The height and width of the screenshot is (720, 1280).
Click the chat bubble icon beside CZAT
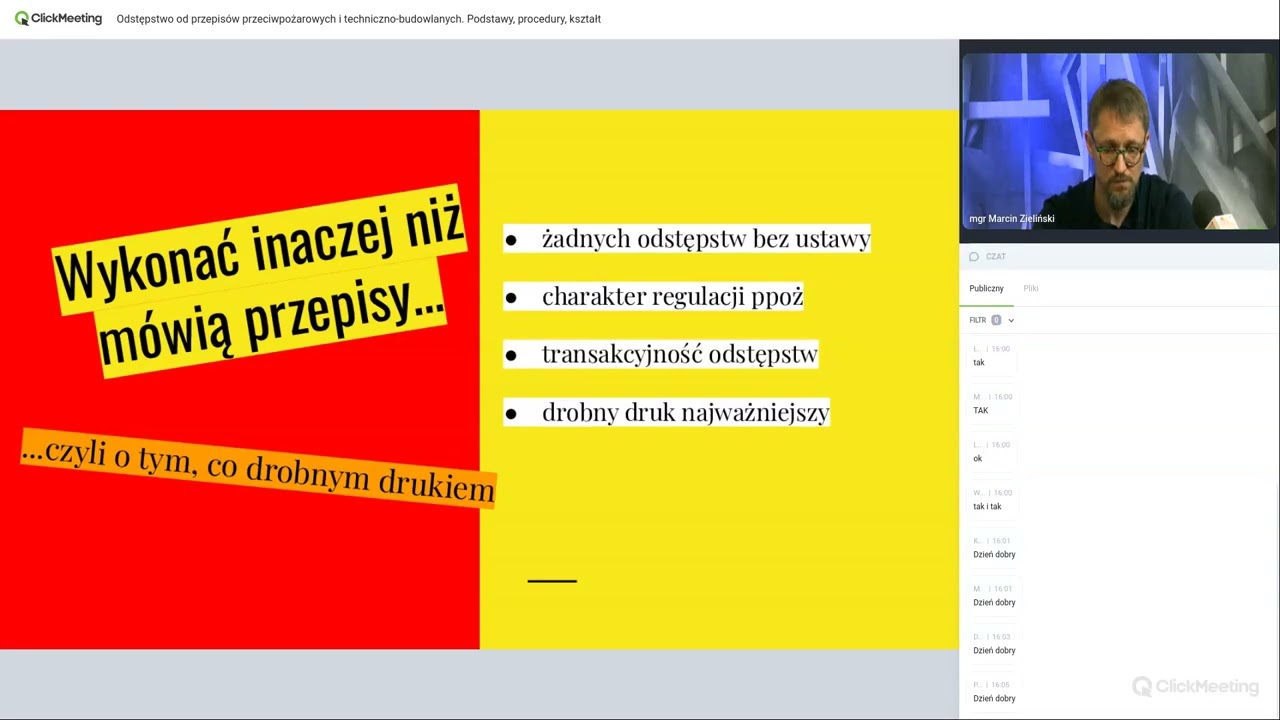(974, 257)
